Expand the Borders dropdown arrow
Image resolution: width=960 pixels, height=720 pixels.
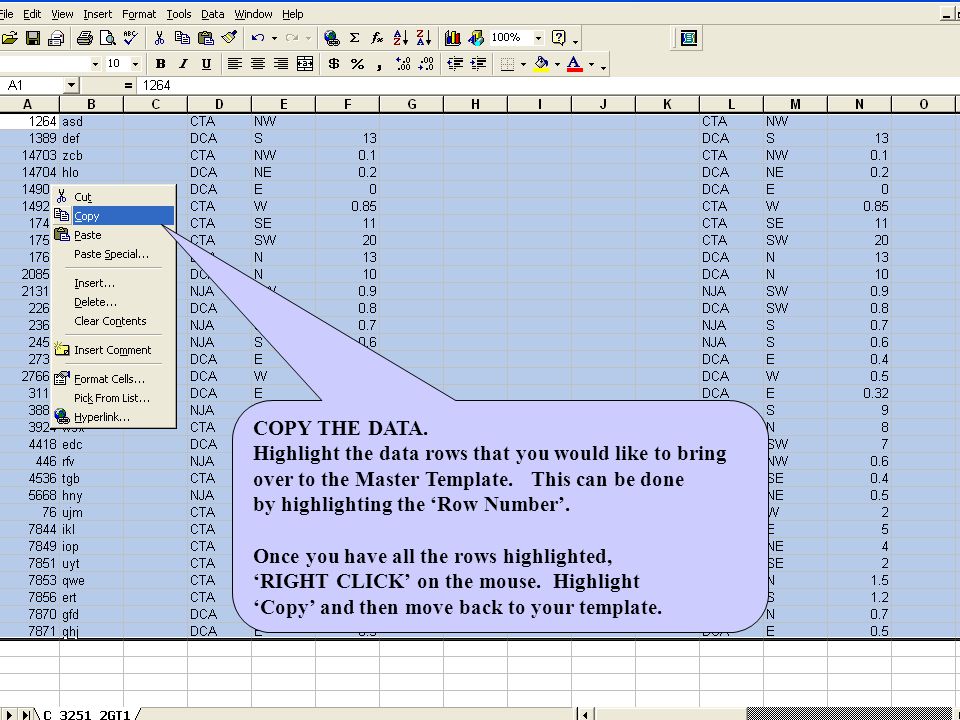pos(523,64)
